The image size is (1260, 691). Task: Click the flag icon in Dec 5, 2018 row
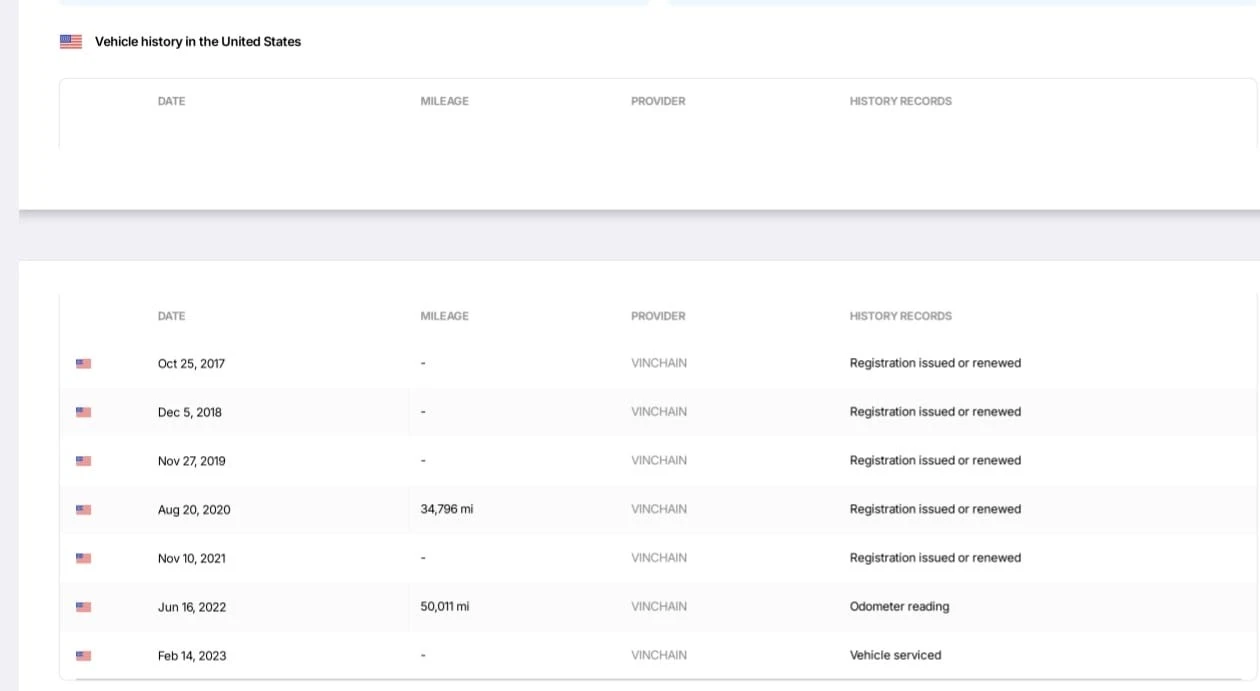coord(84,412)
